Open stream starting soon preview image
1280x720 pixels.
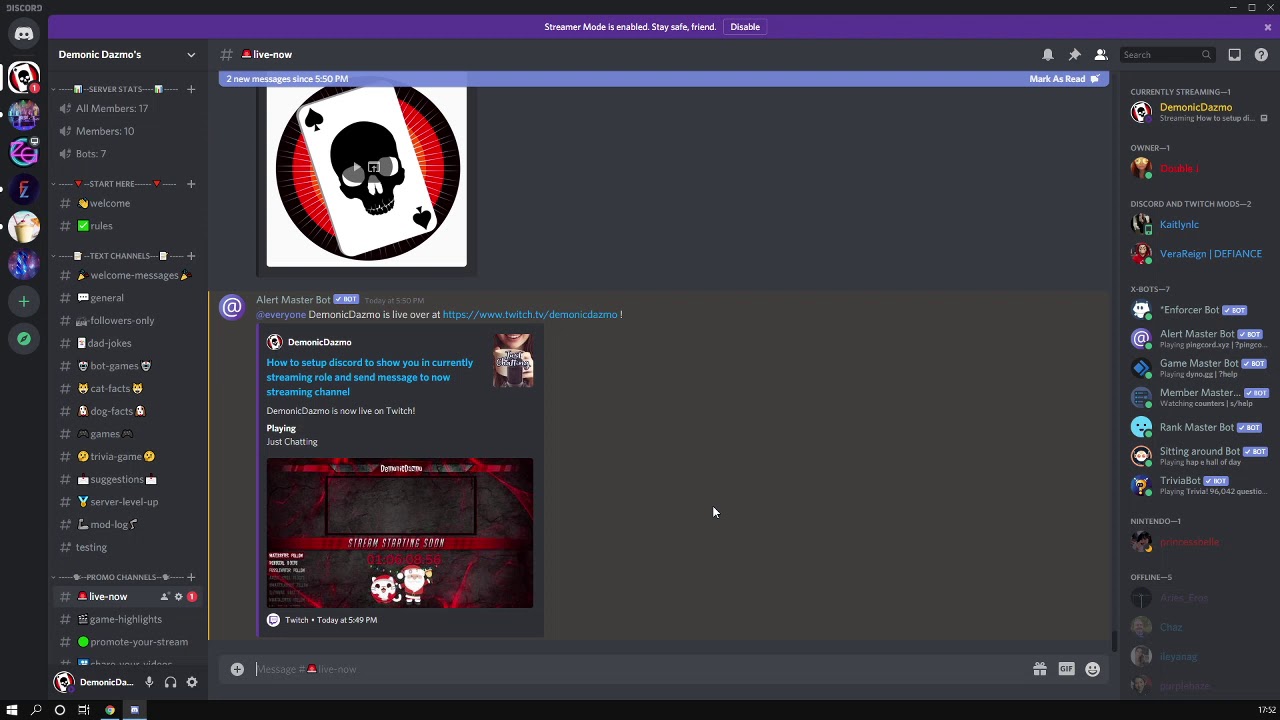coord(400,533)
